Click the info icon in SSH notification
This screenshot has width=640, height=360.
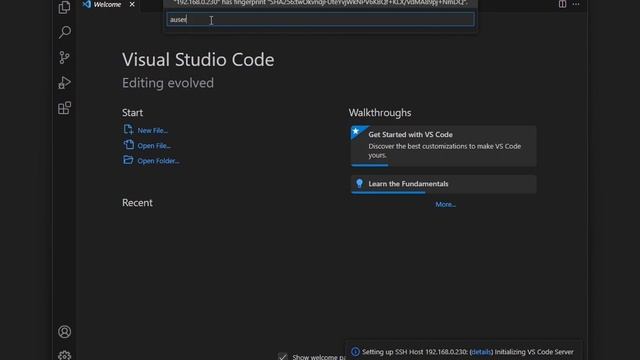pos(355,352)
